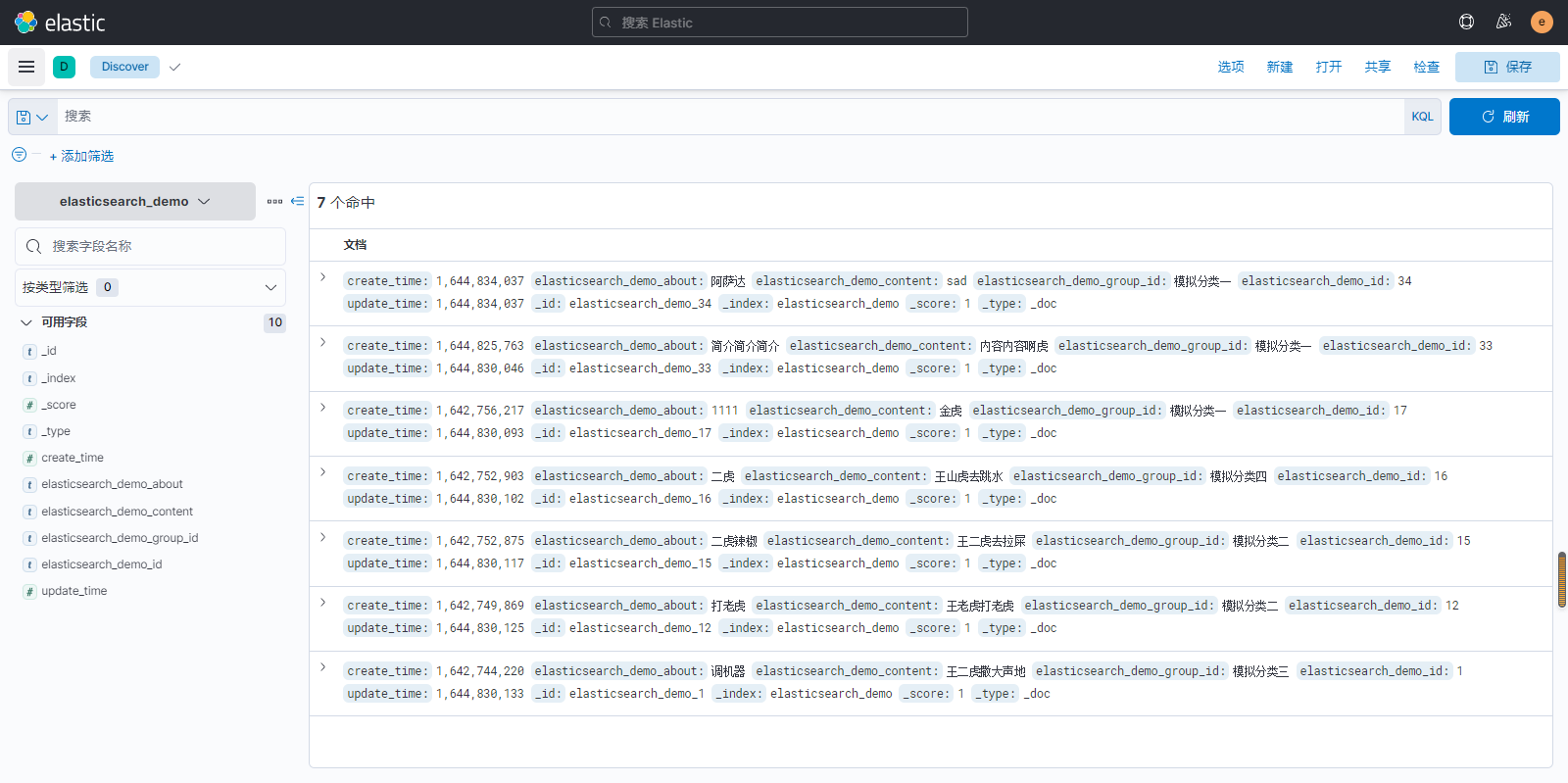Image resolution: width=1568 pixels, height=783 pixels.
Task: Click search magnifier in field name box
Action: point(34,246)
